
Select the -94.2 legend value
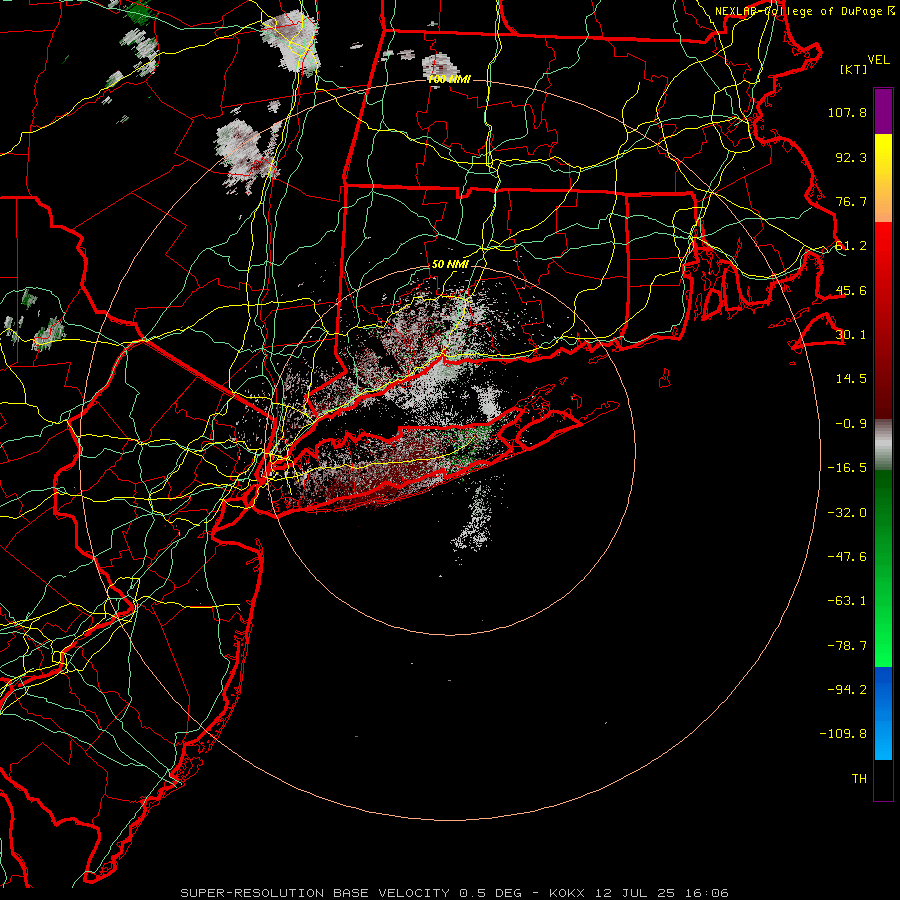click(847, 690)
